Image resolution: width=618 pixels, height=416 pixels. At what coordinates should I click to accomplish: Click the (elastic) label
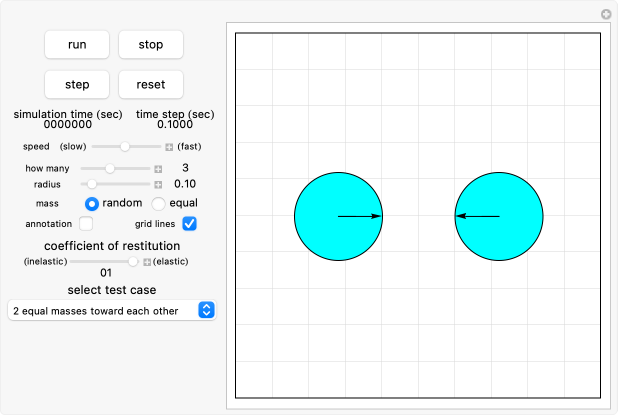[171, 261]
